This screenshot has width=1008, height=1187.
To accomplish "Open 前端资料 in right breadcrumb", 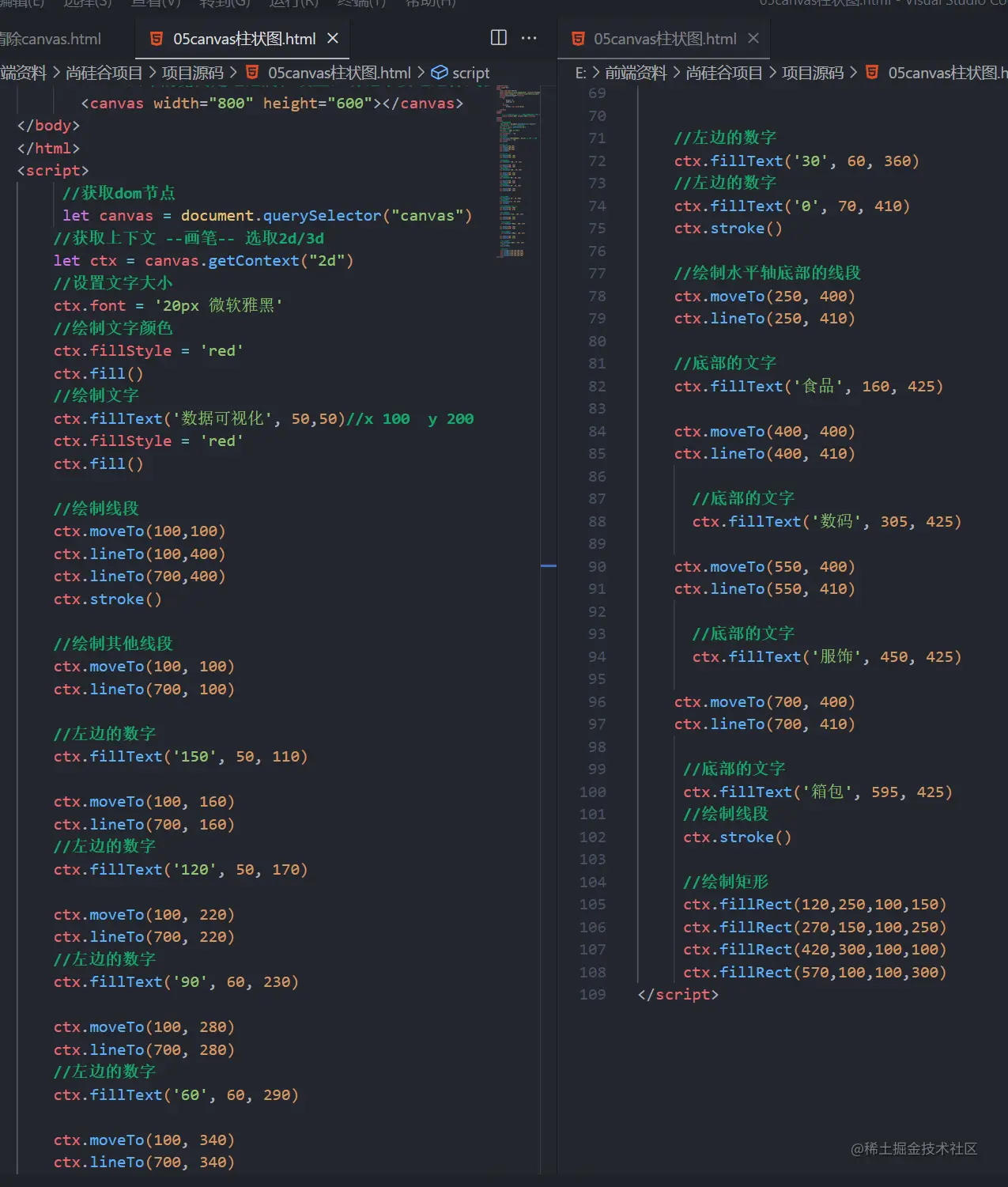I will (x=636, y=73).
